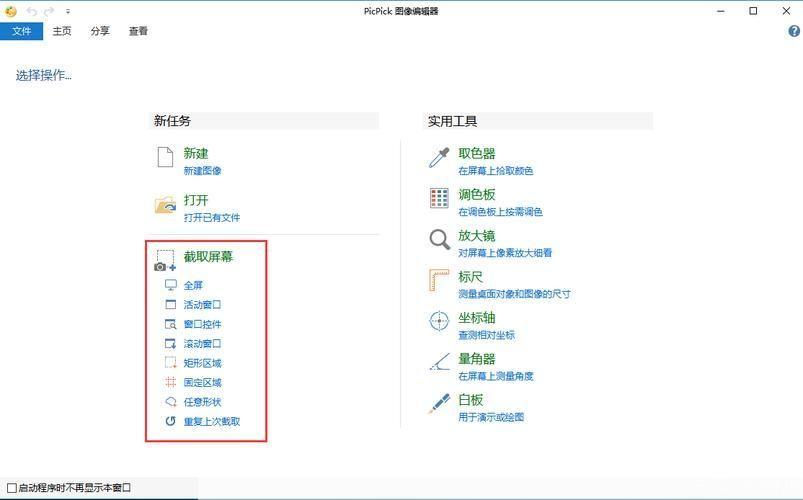
Task: Click the color picker eyedropper icon
Action: (439, 158)
